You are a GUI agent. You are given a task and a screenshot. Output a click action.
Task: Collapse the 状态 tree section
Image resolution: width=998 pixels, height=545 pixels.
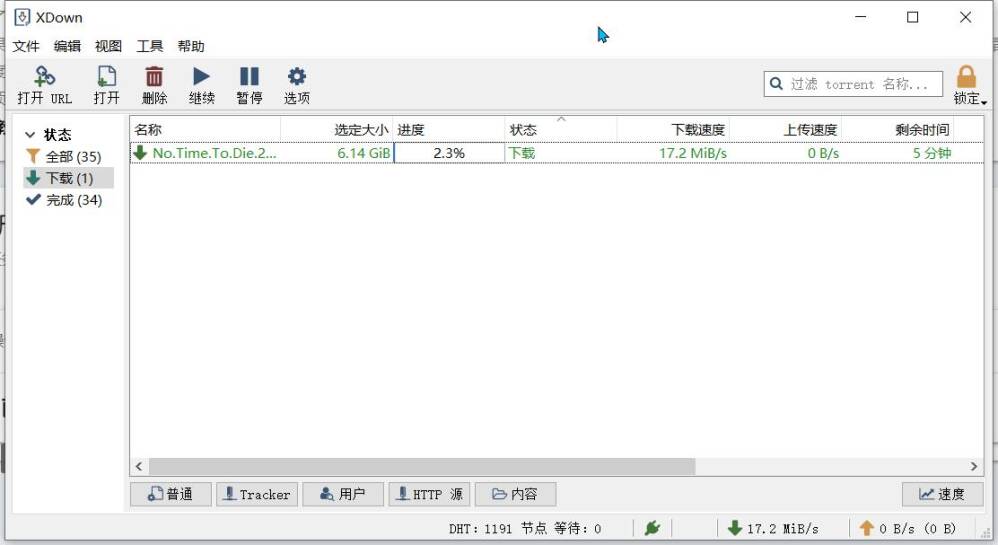click(x=30, y=135)
